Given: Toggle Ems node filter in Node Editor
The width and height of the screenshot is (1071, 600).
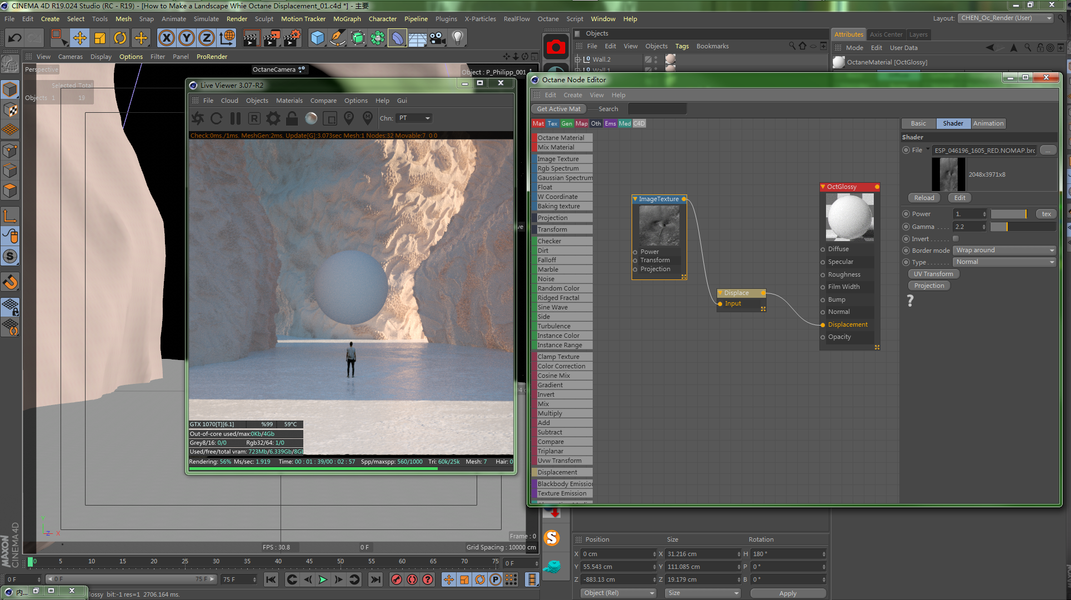Looking at the screenshot, I should click(610, 124).
